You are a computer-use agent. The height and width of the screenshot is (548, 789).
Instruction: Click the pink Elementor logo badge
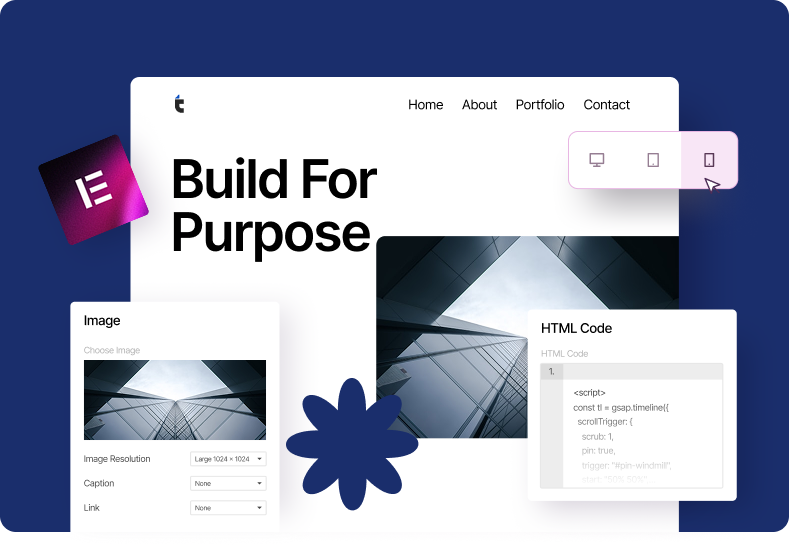tap(93, 190)
